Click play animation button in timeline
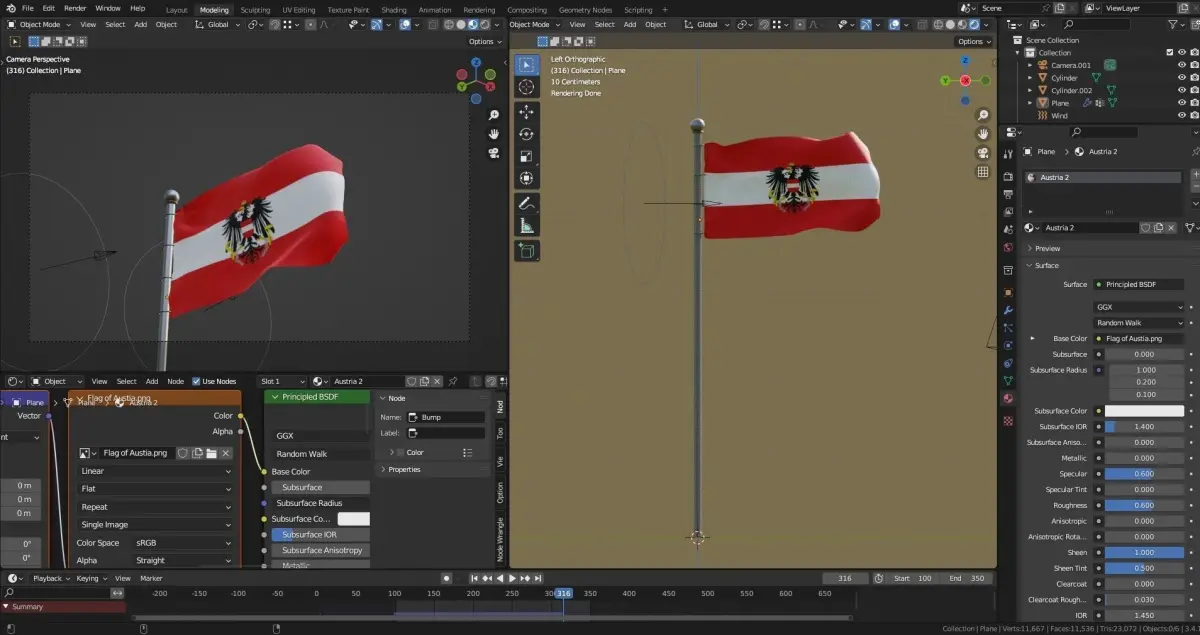 click(x=512, y=578)
